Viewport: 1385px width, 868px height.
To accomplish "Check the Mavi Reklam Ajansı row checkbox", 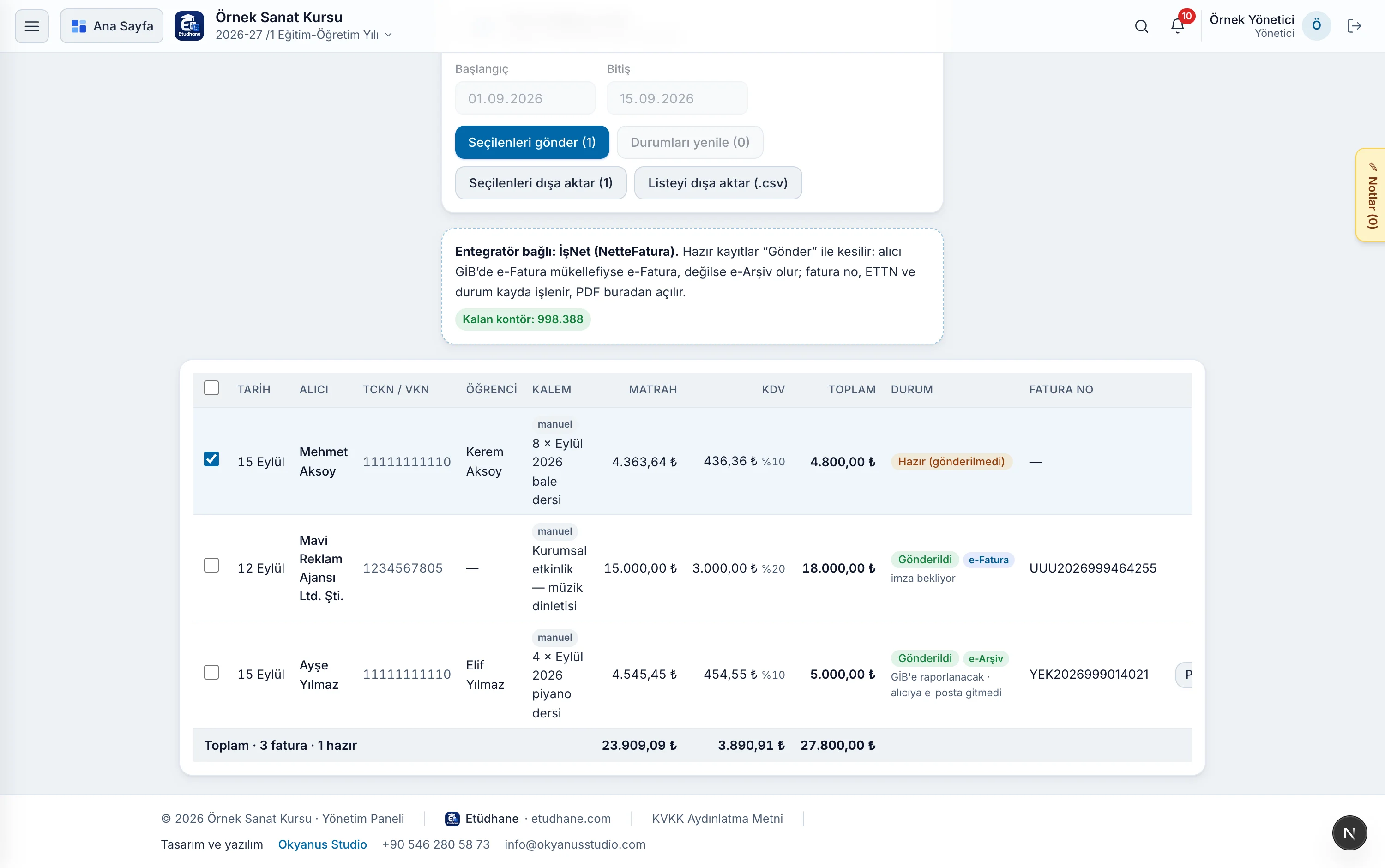I will [x=211, y=566].
